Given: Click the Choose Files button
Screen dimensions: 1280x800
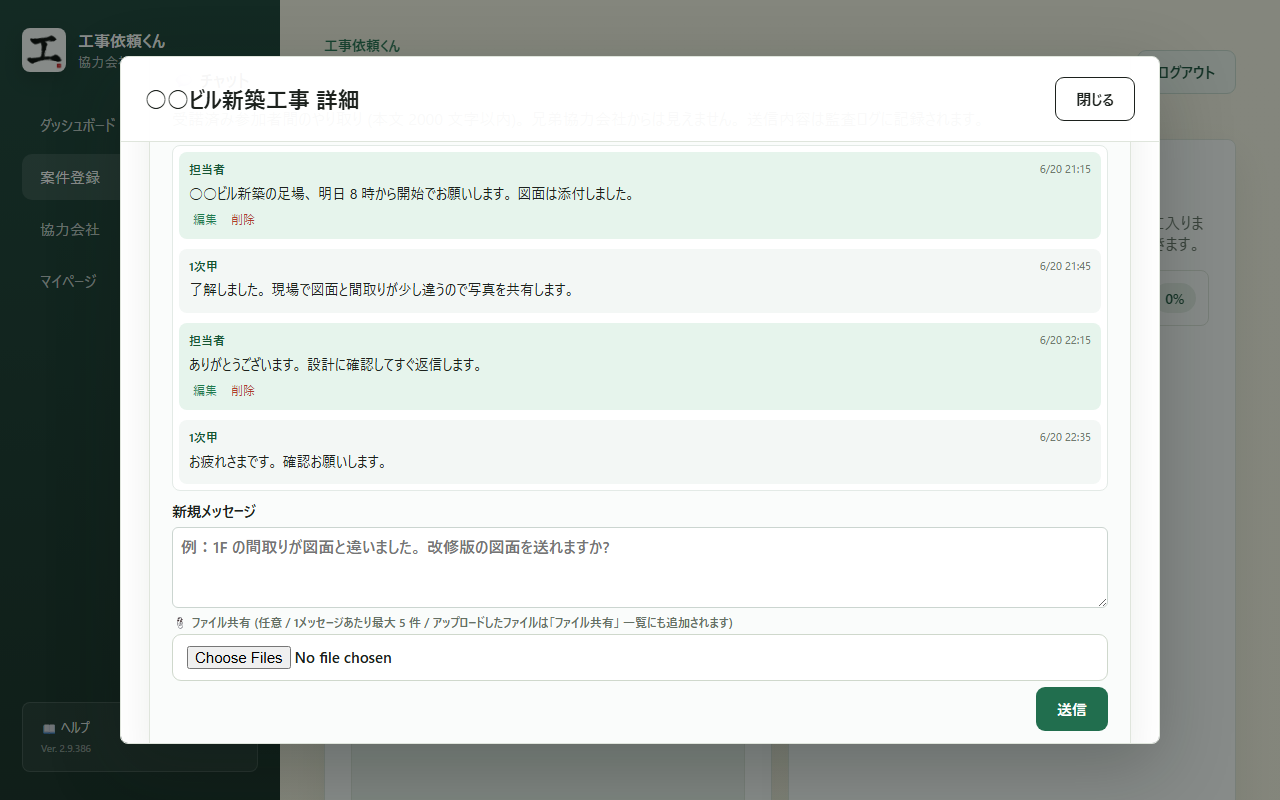Looking at the screenshot, I should pyautogui.click(x=239, y=657).
